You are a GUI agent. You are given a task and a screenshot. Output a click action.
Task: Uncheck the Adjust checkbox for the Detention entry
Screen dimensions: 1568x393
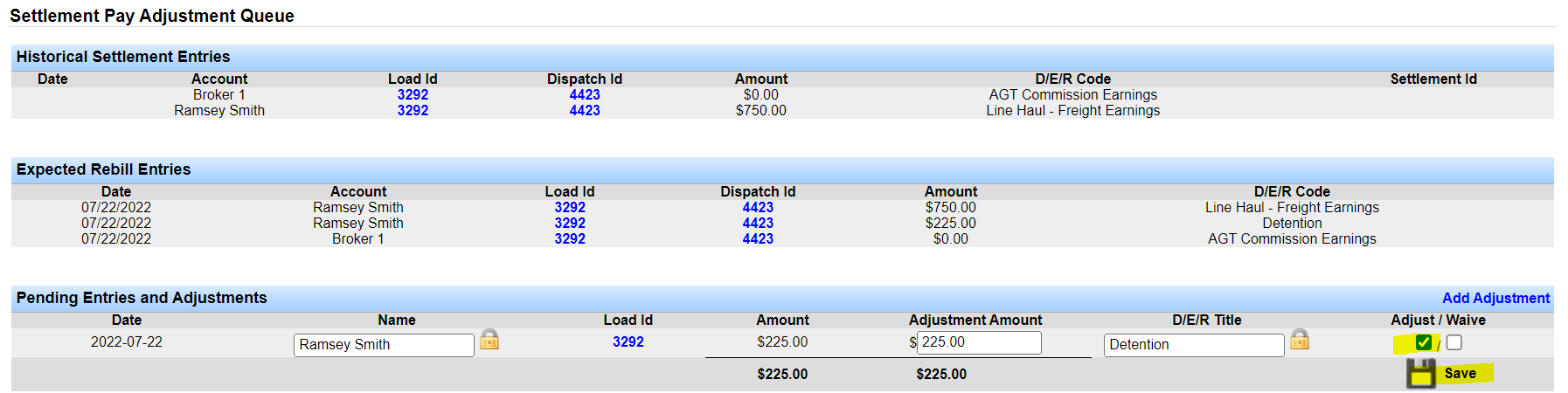click(x=1424, y=342)
